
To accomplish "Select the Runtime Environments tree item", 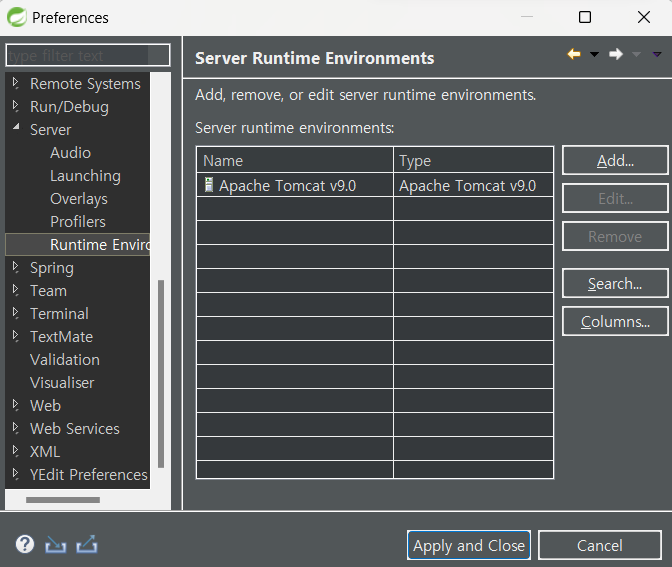I will 78,245.
